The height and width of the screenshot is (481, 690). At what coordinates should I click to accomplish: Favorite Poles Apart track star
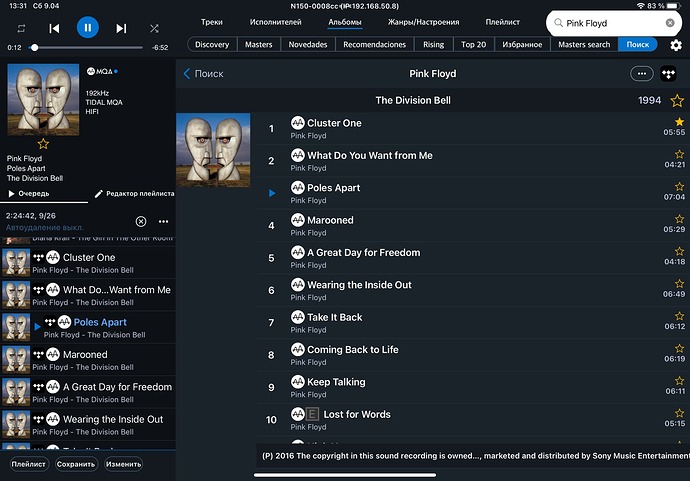[679, 186]
